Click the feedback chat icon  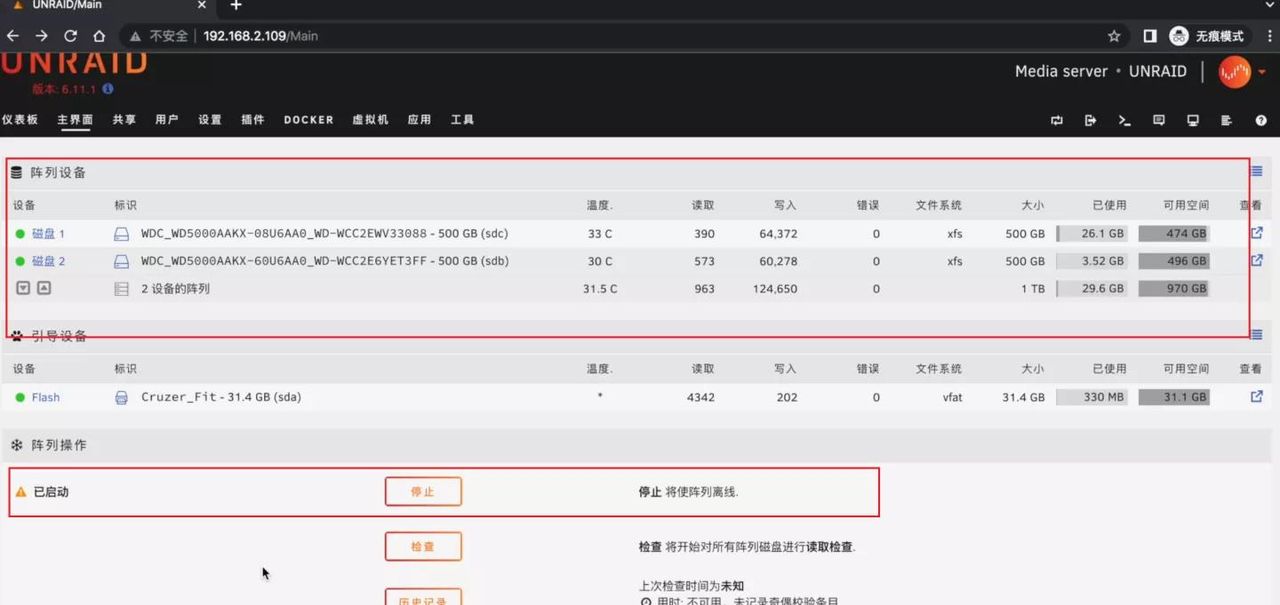[1158, 120]
